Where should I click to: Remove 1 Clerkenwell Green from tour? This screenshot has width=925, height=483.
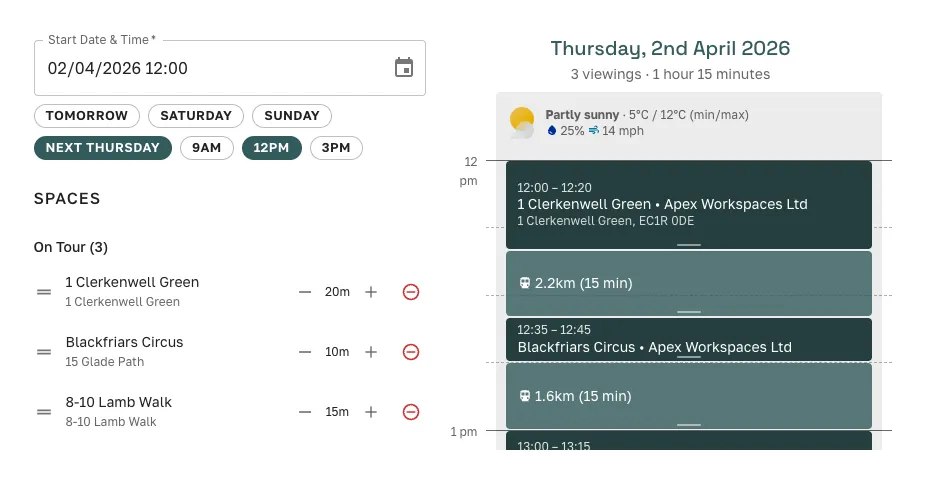[x=410, y=292]
